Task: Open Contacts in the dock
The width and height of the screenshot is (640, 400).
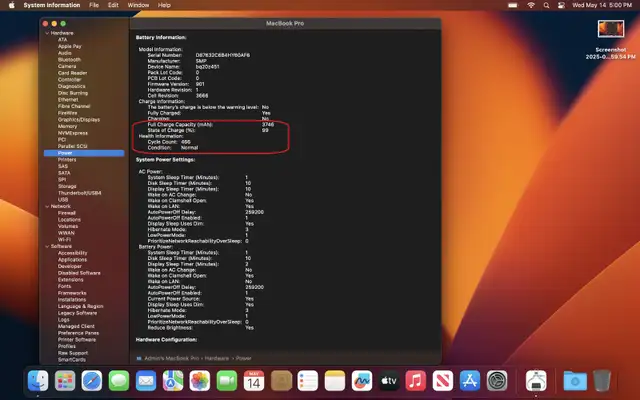Action: (x=281, y=381)
